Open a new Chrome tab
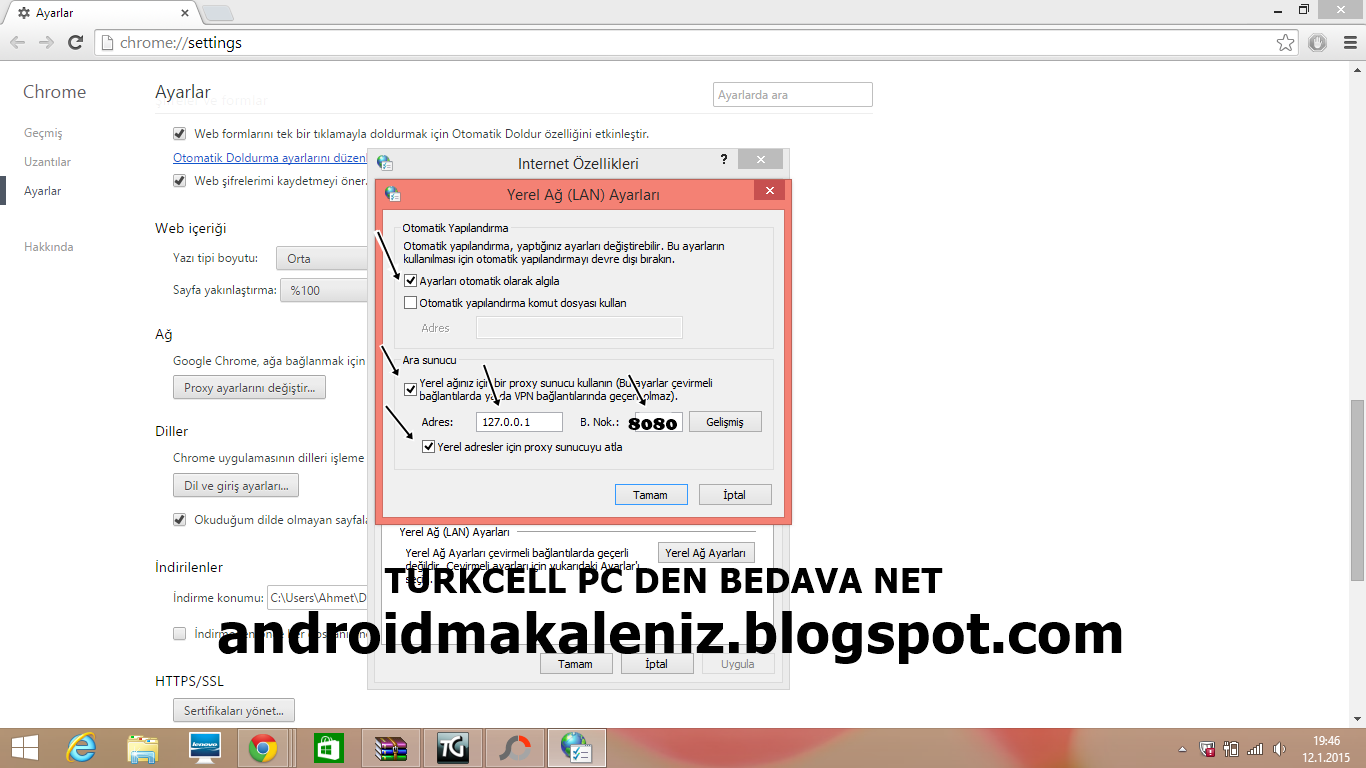Image resolution: width=1366 pixels, height=768 pixels. tap(218, 13)
